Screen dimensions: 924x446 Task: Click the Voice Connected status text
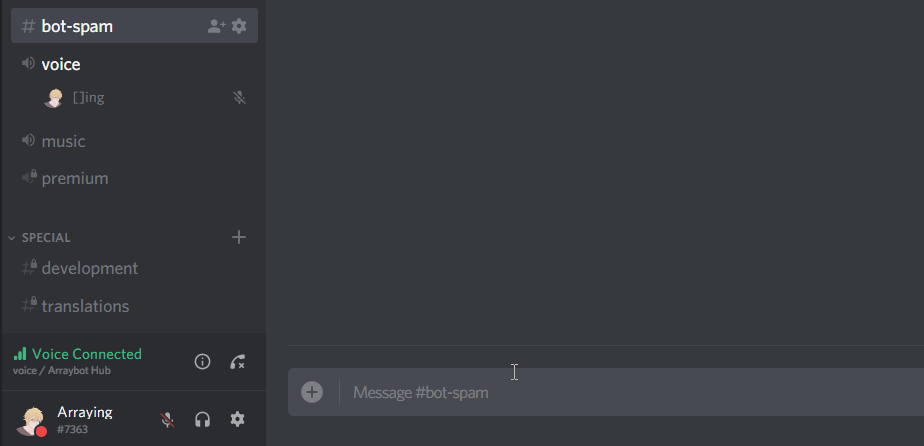pos(87,354)
